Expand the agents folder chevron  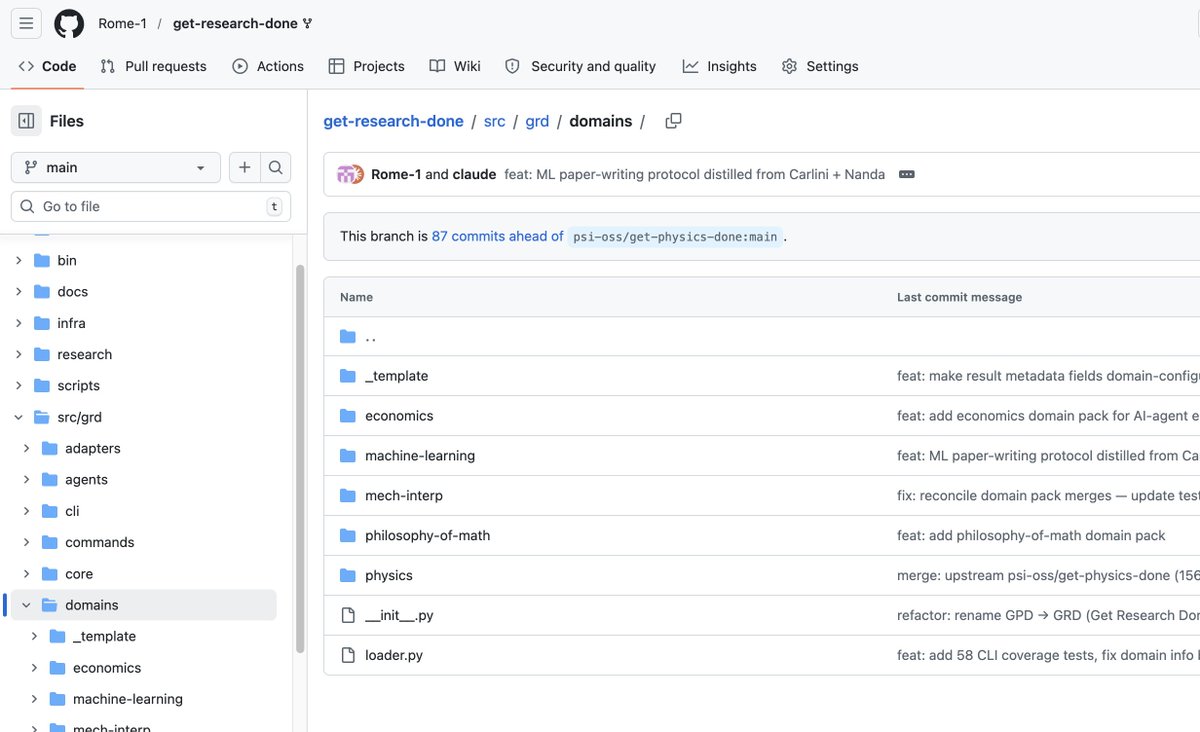[26, 479]
